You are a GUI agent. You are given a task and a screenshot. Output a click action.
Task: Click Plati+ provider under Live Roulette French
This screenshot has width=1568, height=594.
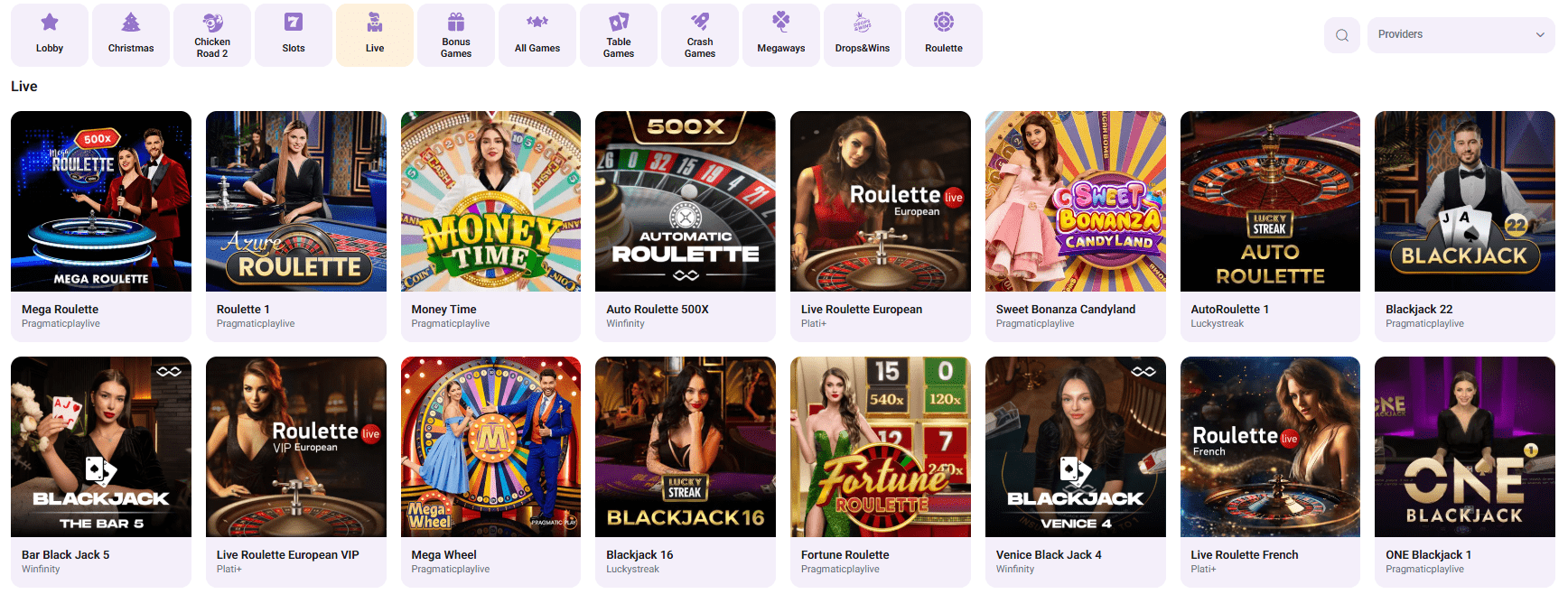1203,570
